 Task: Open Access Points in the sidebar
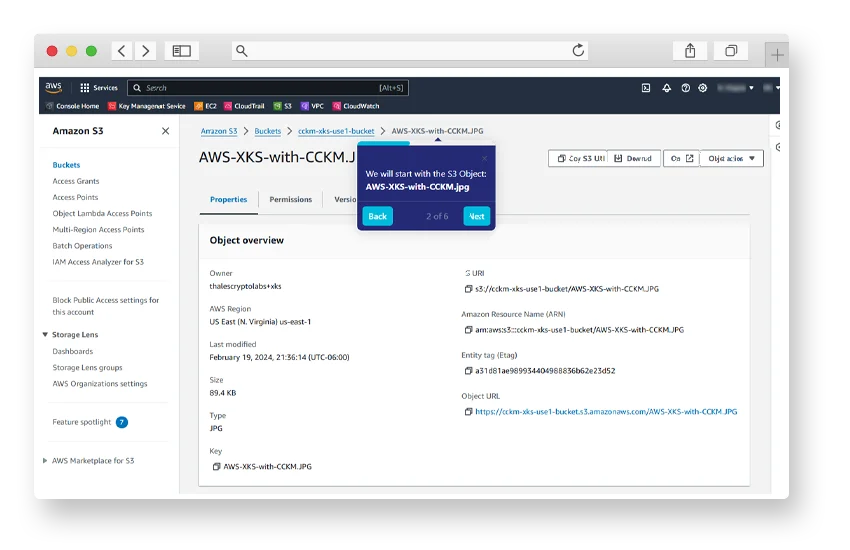[x=75, y=197]
